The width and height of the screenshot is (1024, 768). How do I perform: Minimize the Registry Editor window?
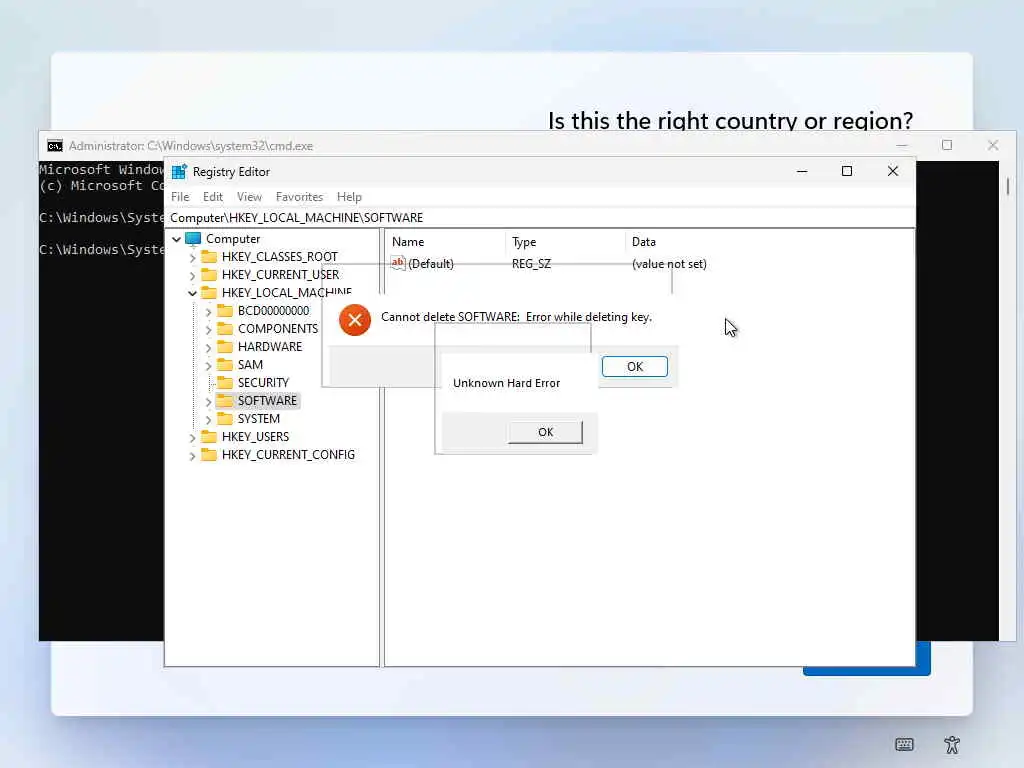point(802,171)
